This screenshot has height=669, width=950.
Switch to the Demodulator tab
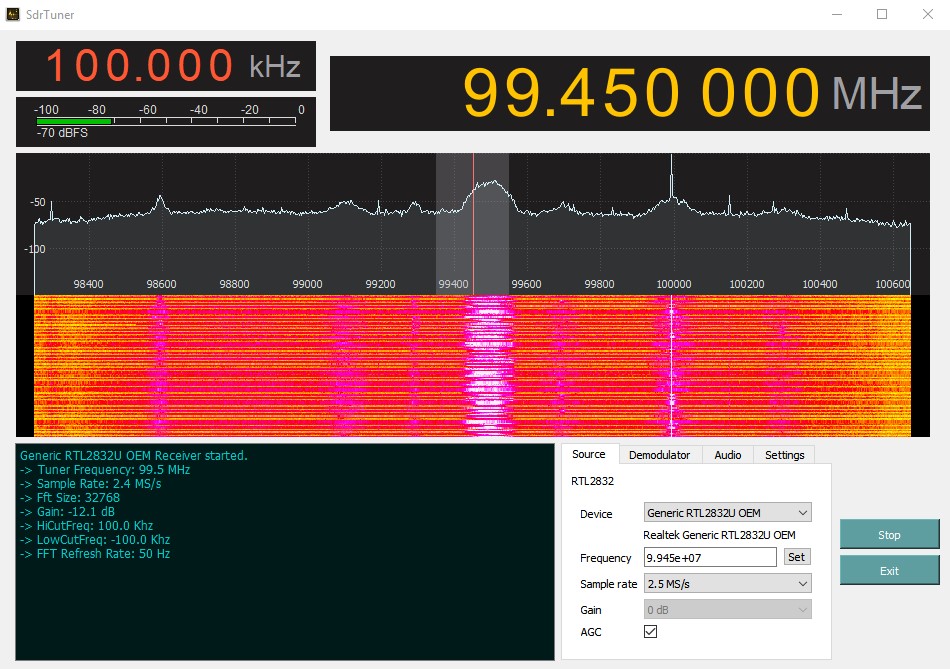coord(659,454)
